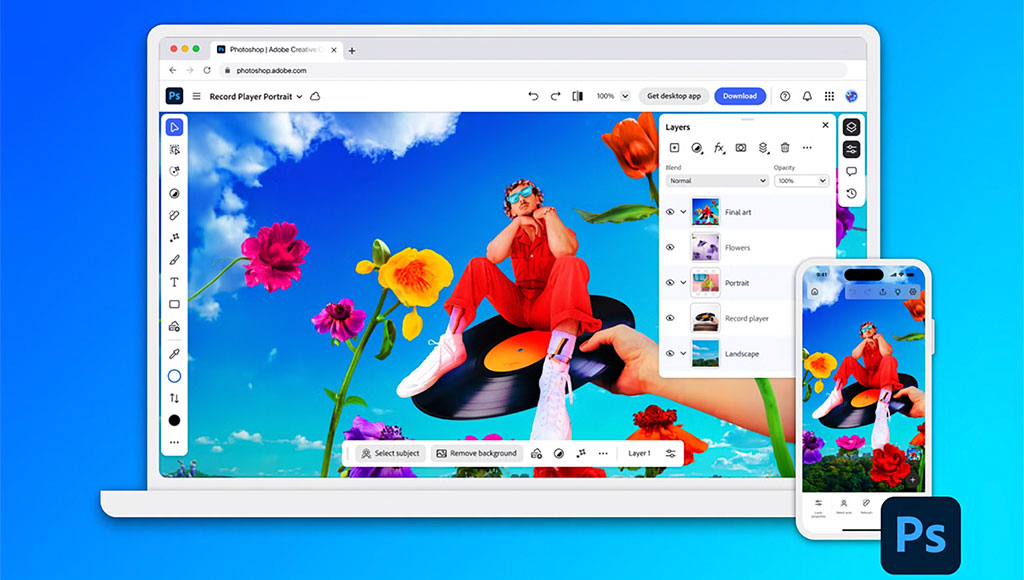
Task: Select the Rectangle shape tool
Action: (x=174, y=304)
